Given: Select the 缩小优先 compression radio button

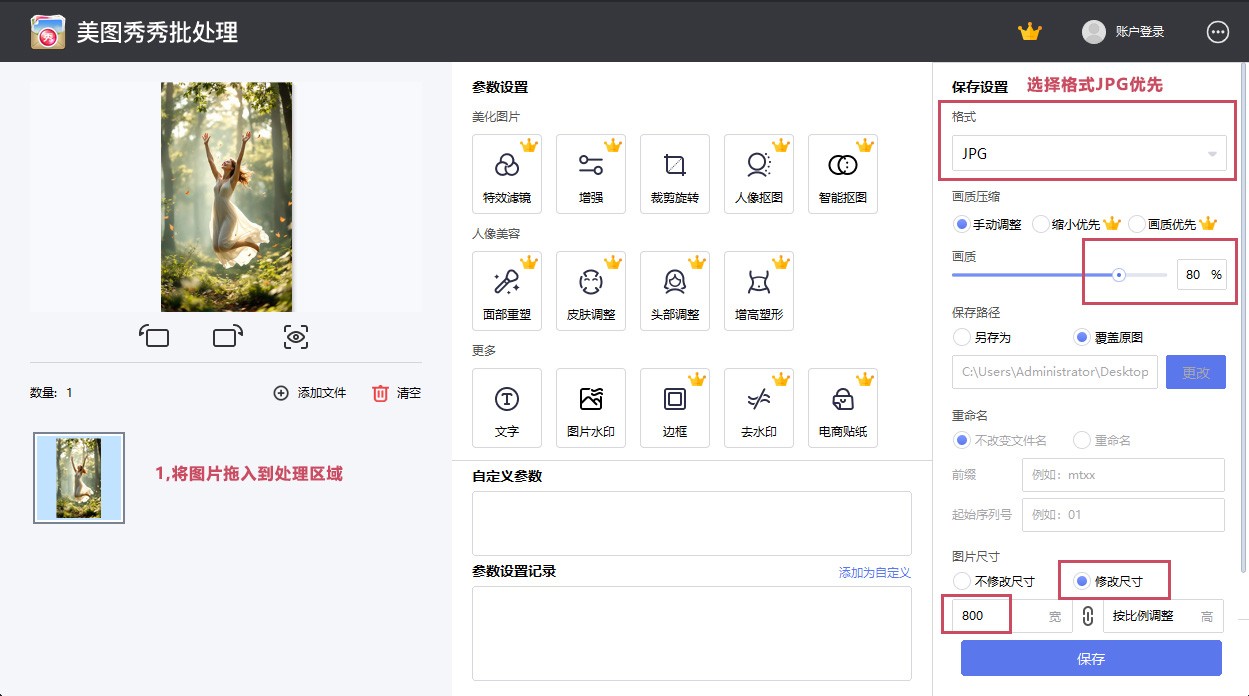Looking at the screenshot, I should [x=1041, y=224].
